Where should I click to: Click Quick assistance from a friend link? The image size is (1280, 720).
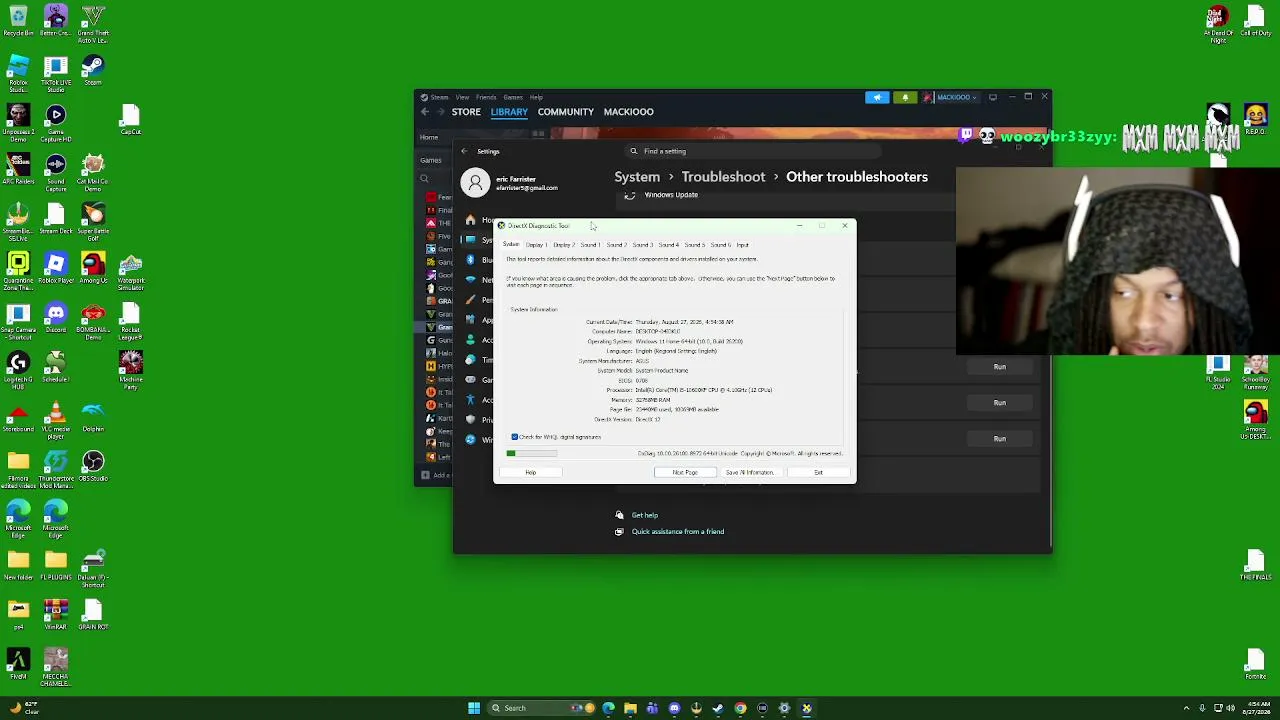click(x=678, y=532)
